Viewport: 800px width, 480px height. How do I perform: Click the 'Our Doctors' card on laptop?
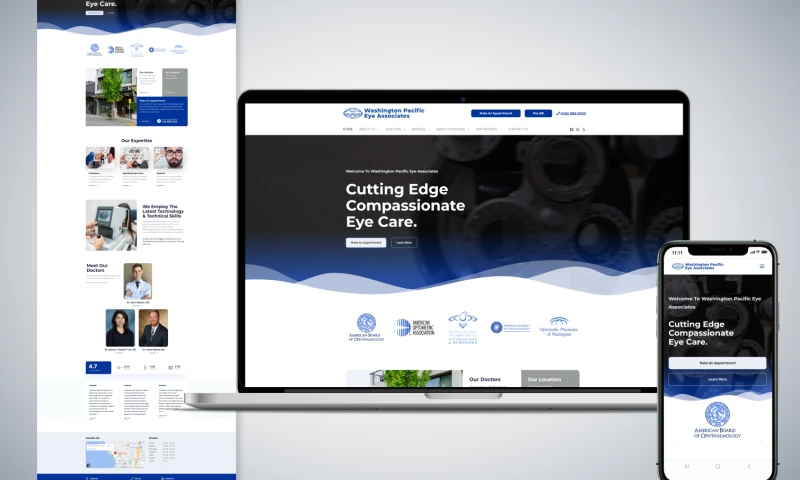[x=492, y=379]
